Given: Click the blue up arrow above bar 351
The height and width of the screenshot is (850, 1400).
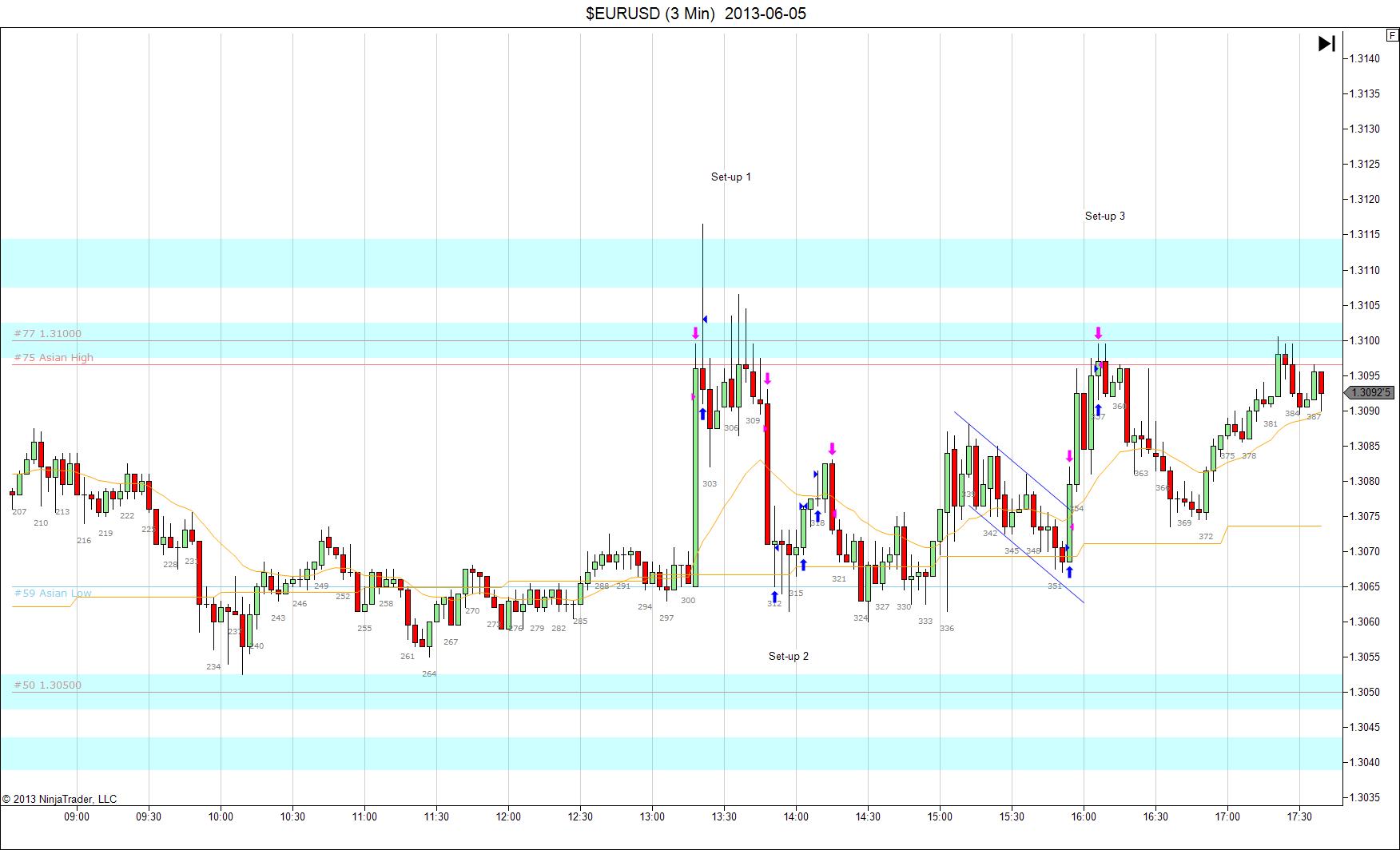Looking at the screenshot, I should click(1069, 572).
